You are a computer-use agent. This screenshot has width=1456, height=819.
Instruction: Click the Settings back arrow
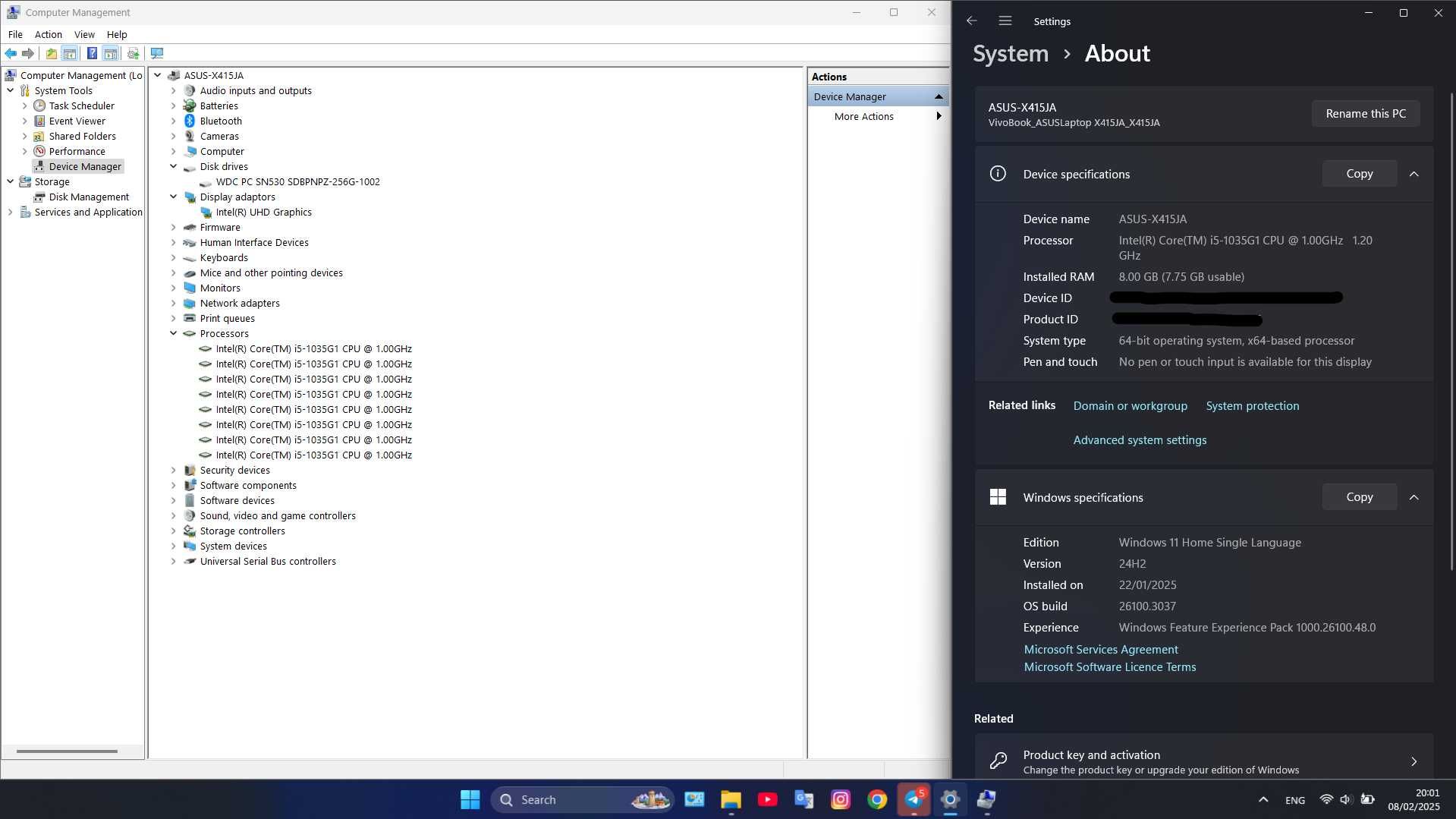(971, 21)
